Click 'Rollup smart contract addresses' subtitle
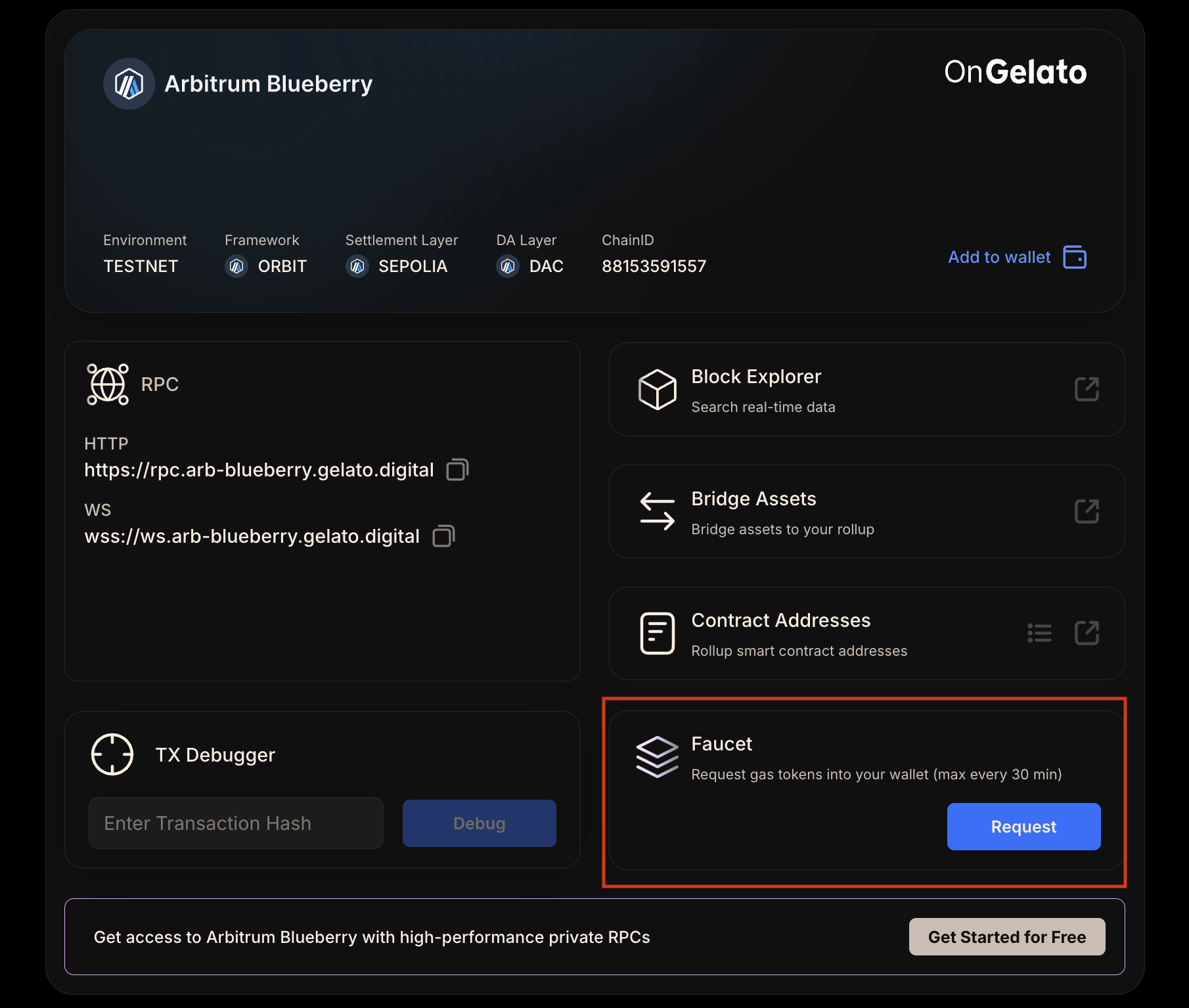The width and height of the screenshot is (1189, 1008). [x=799, y=651]
